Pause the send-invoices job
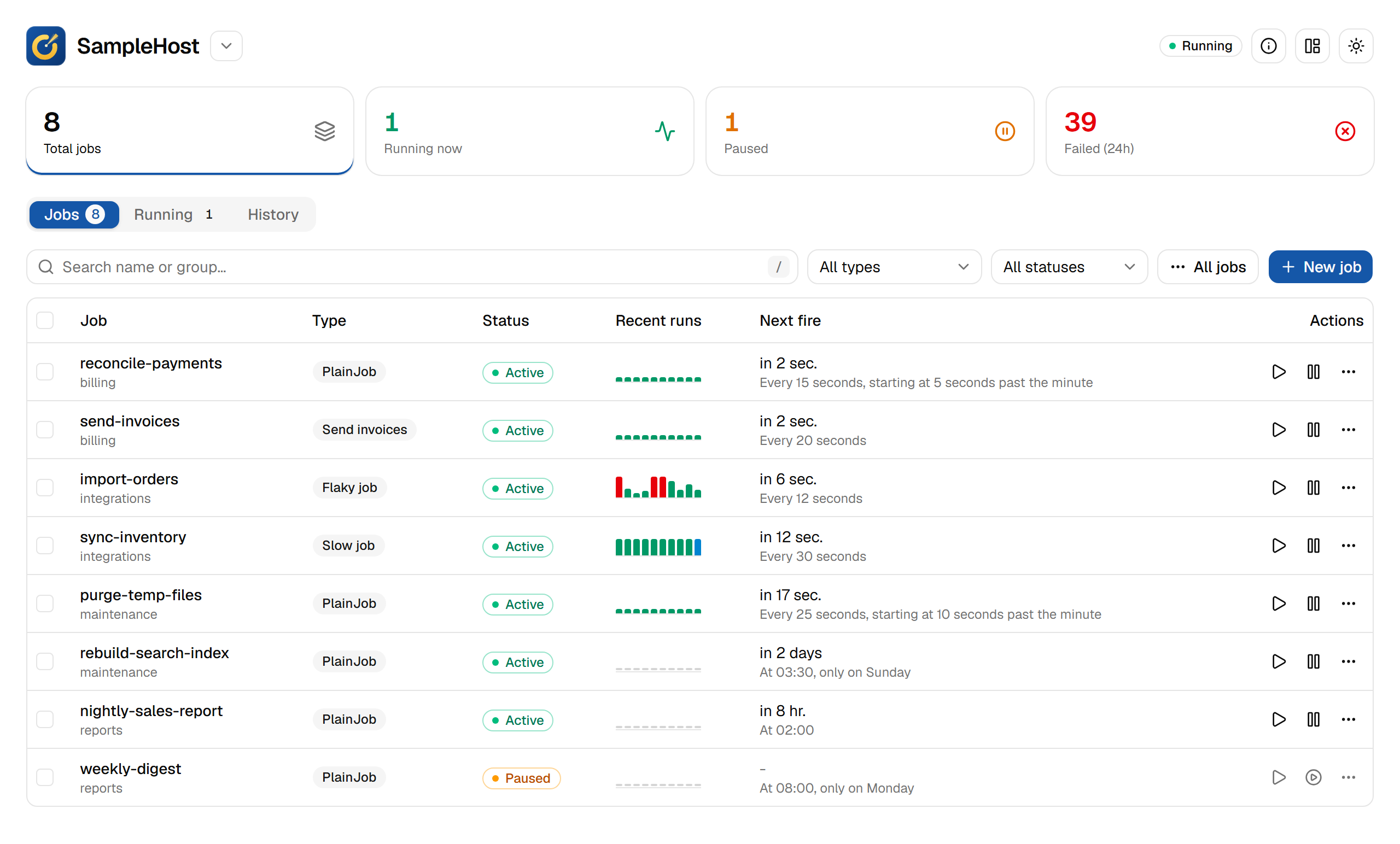The height and width of the screenshot is (844, 1400). click(1313, 430)
